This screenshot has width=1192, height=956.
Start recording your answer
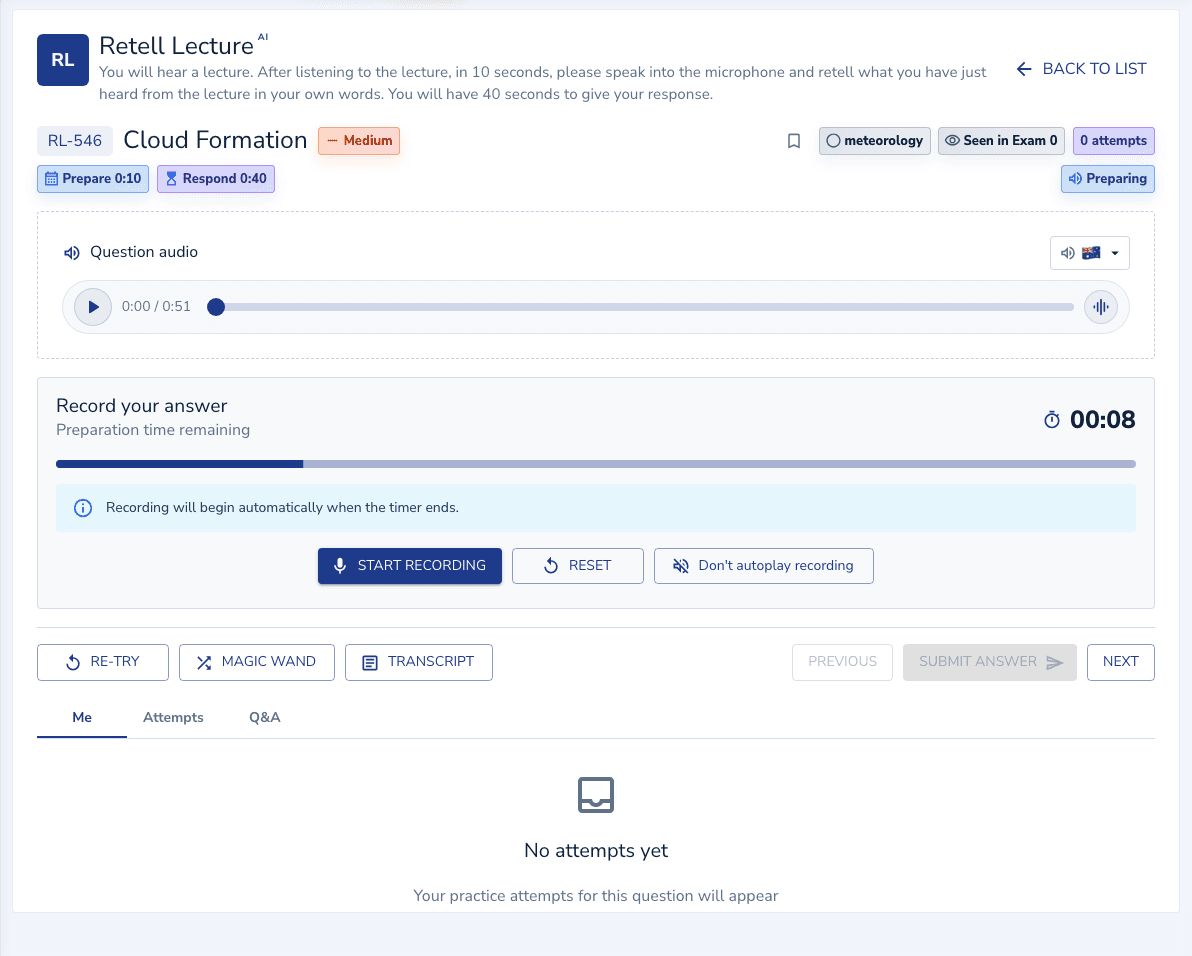pos(410,566)
